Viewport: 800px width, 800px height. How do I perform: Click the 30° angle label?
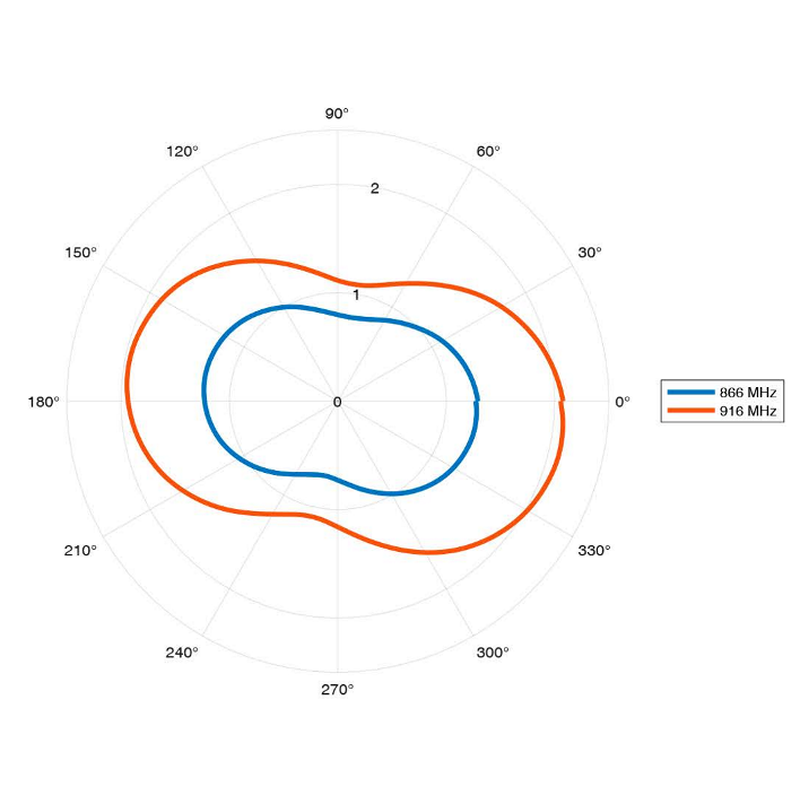[x=591, y=252]
